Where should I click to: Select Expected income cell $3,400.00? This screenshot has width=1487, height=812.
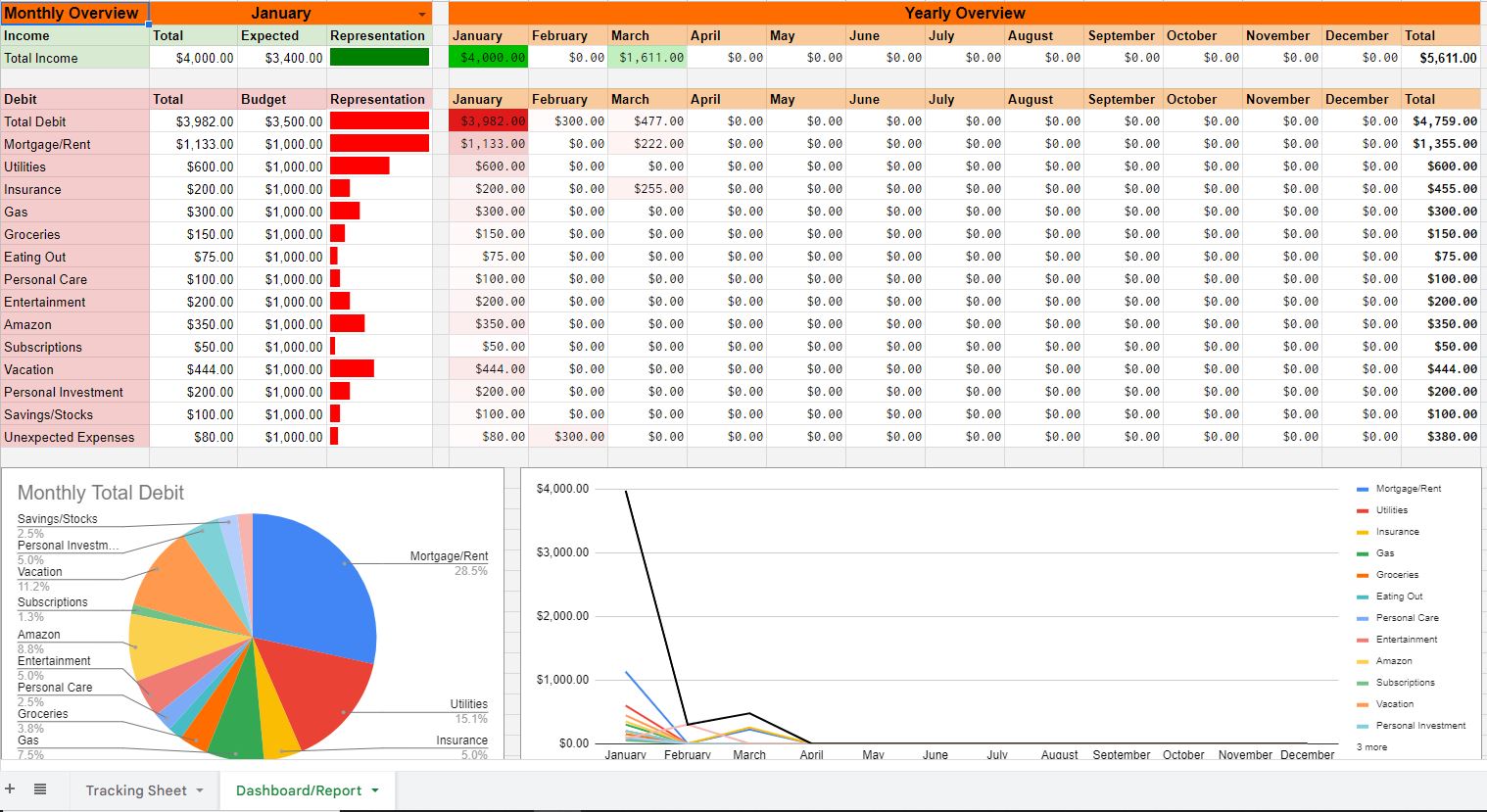(282, 58)
